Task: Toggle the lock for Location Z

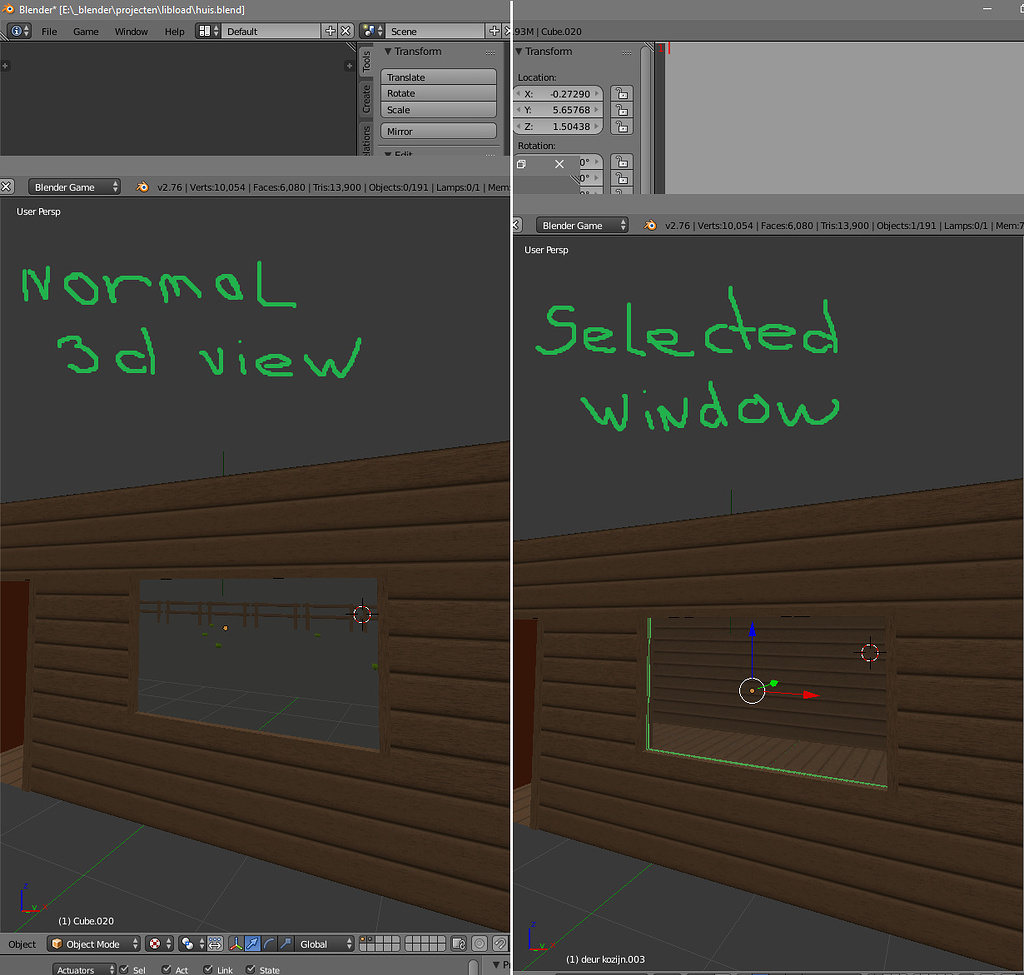Action: point(622,127)
